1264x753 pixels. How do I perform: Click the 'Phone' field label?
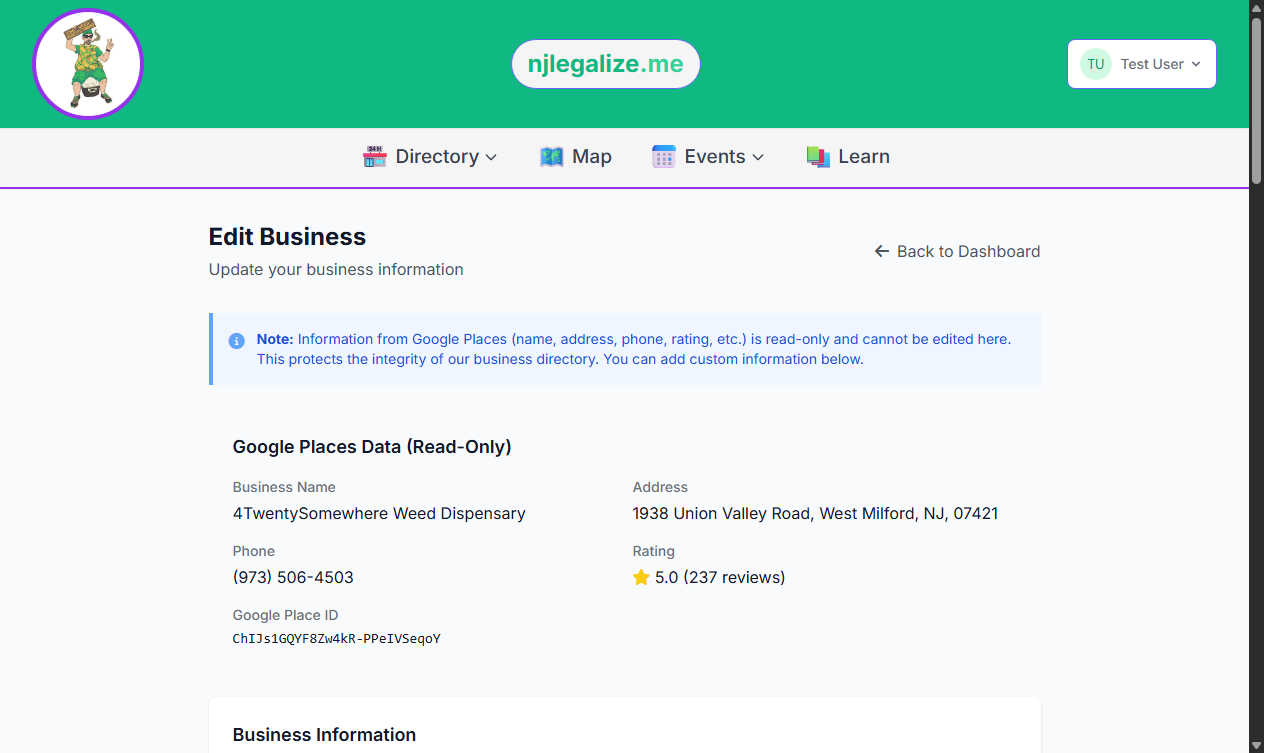click(x=254, y=551)
